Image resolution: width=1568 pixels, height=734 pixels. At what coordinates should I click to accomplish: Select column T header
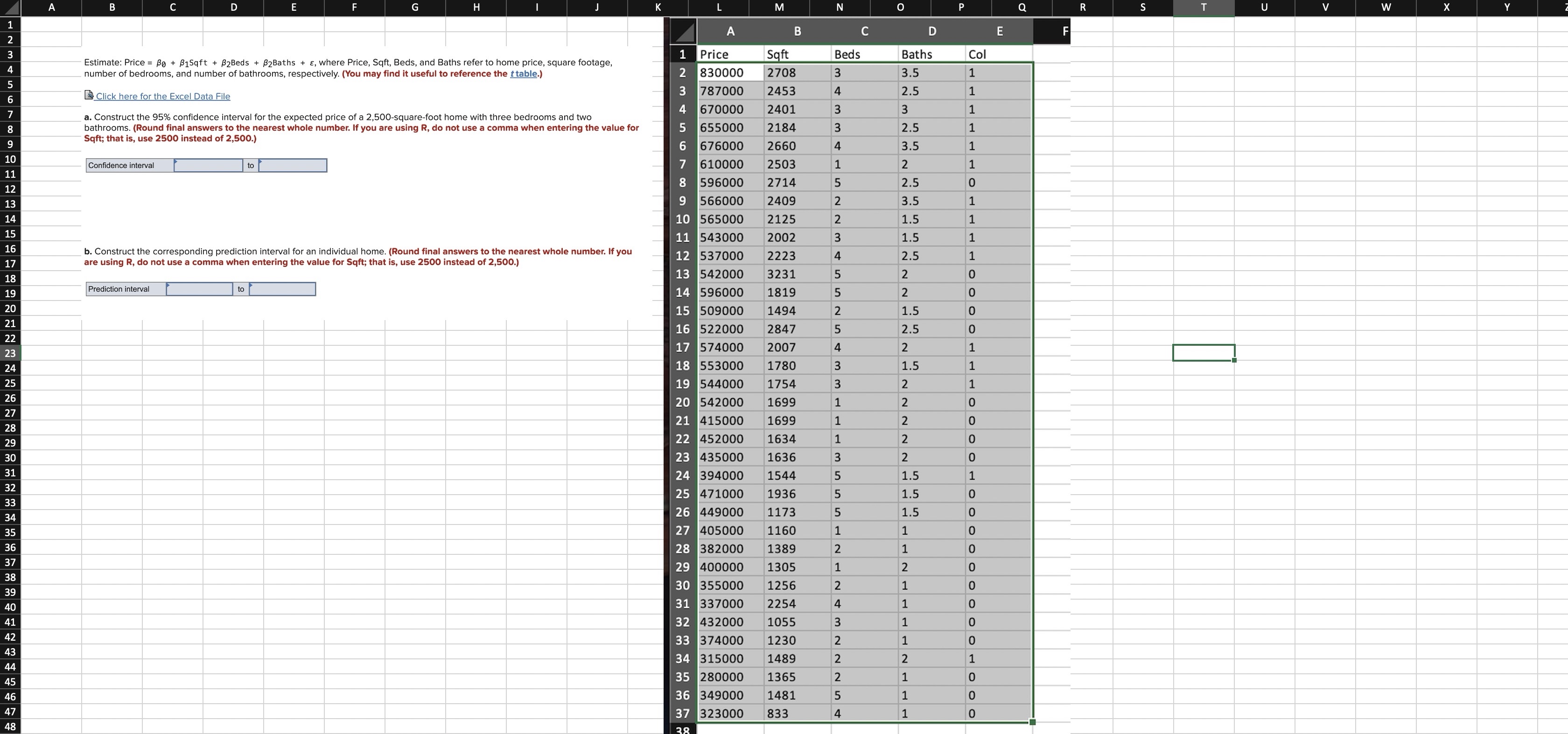1204,7
